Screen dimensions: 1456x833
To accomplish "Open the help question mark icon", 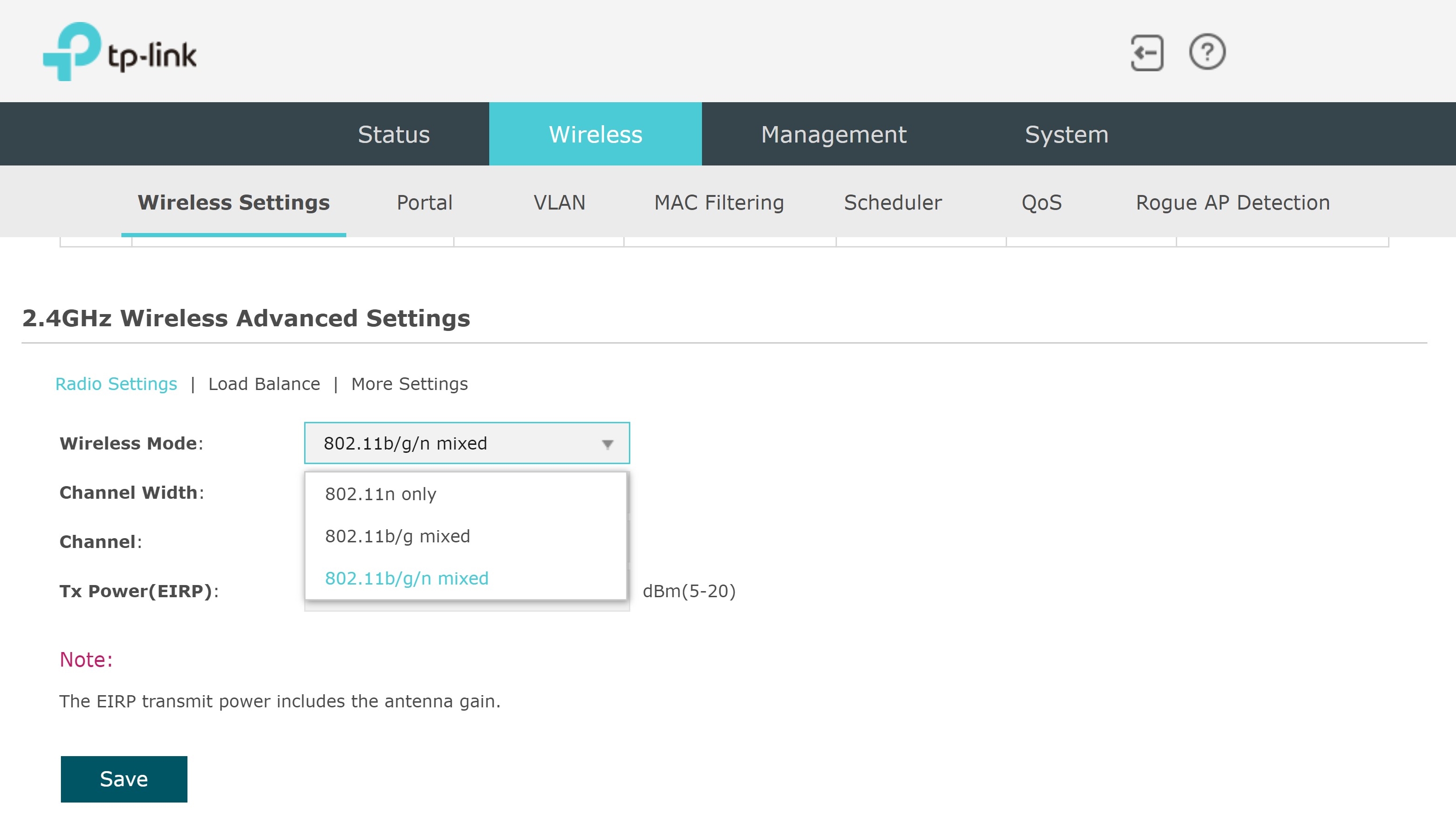I will click(1207, 53).
